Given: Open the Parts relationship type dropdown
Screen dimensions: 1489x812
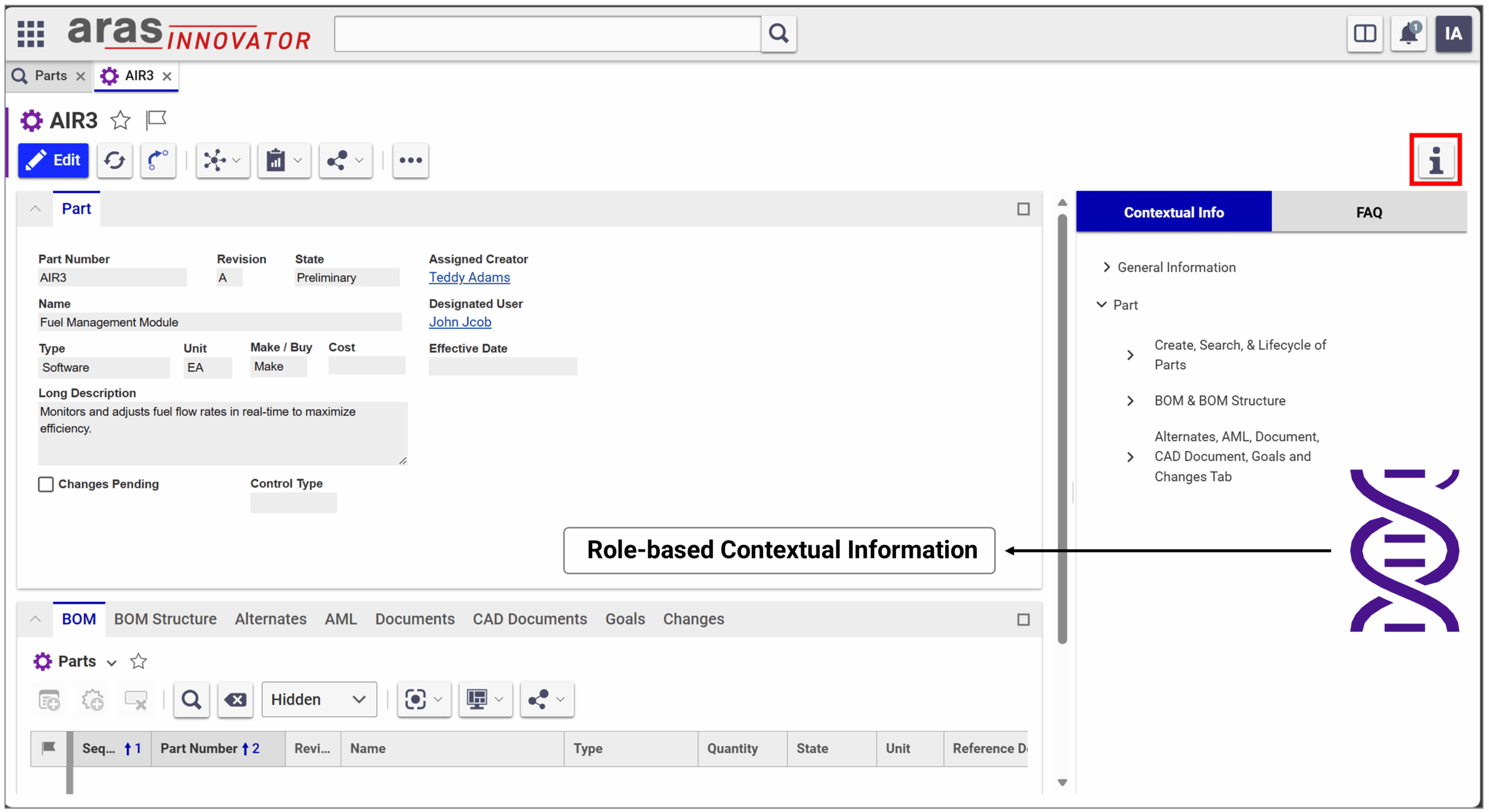Looking at the screenshot, I should [112, 663].
